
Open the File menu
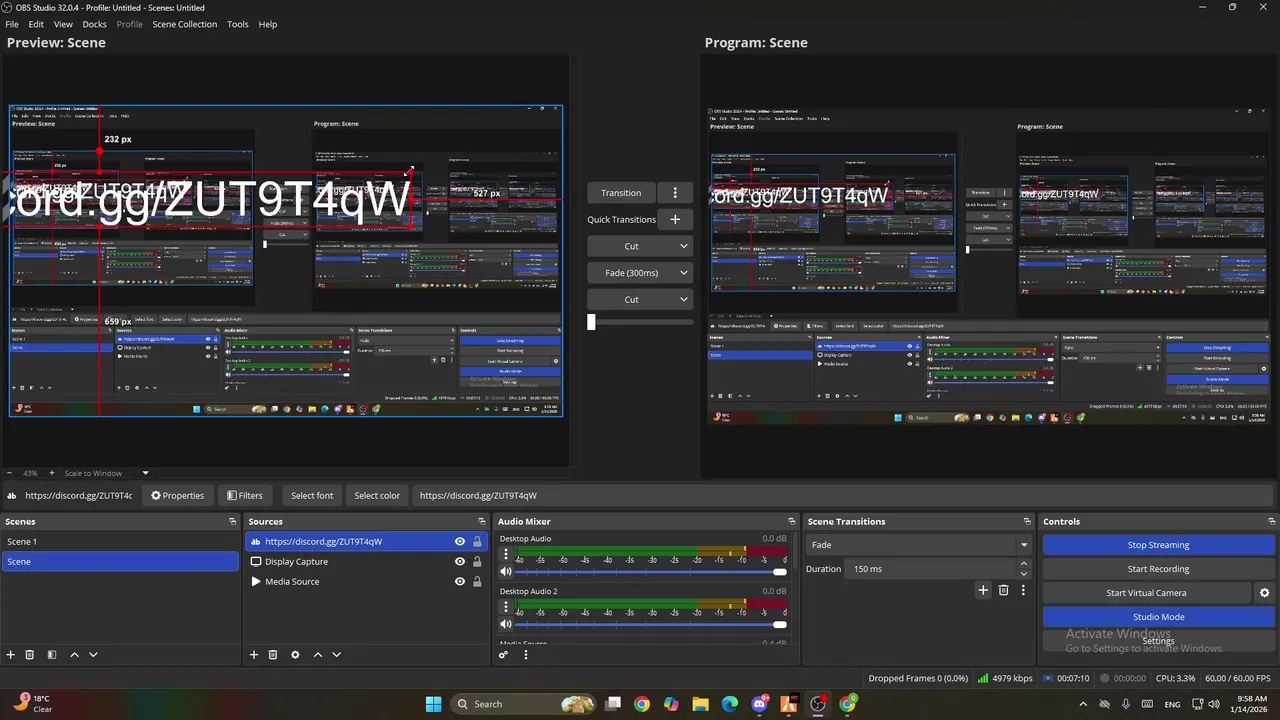(x=12, y=24)
